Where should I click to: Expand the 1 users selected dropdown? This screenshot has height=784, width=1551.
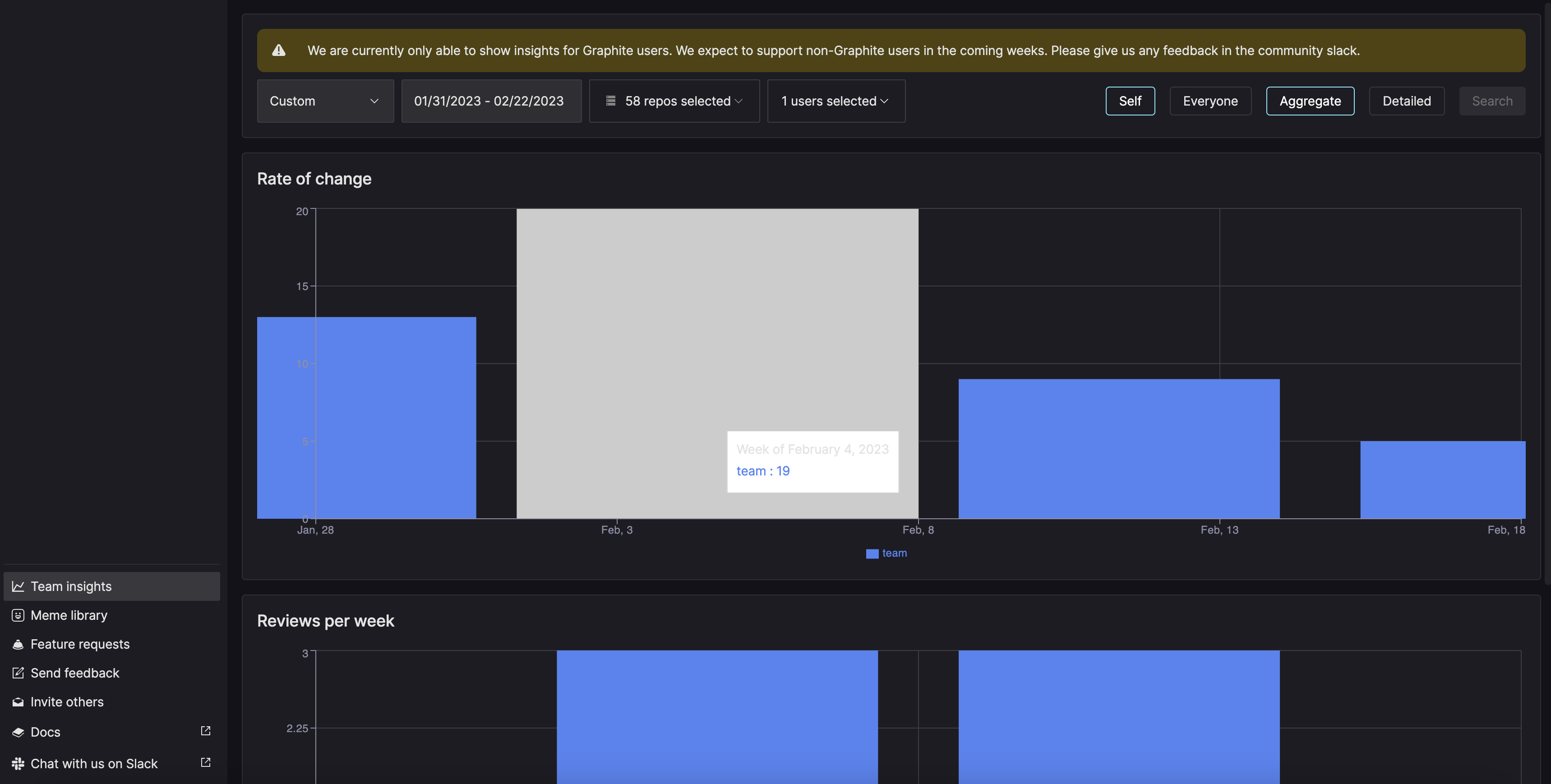836,101
